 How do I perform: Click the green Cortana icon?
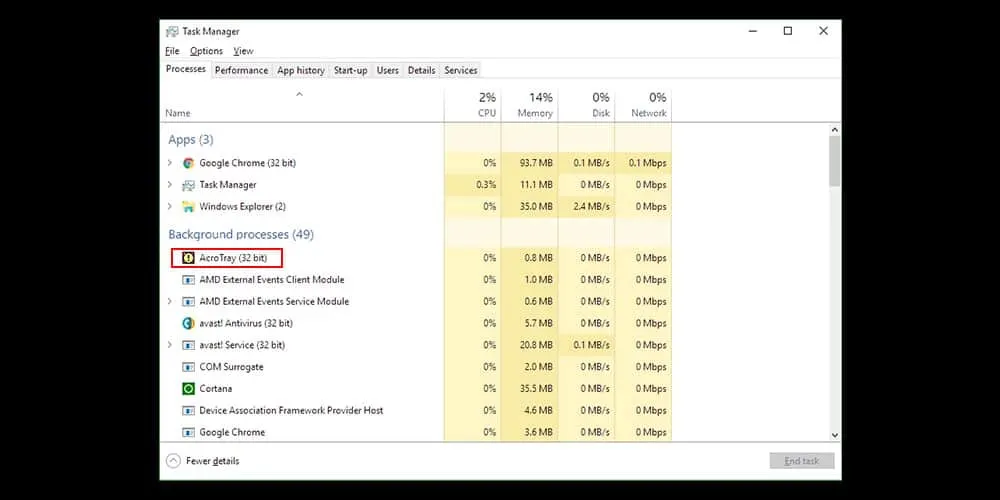click(x=188, y=388)
